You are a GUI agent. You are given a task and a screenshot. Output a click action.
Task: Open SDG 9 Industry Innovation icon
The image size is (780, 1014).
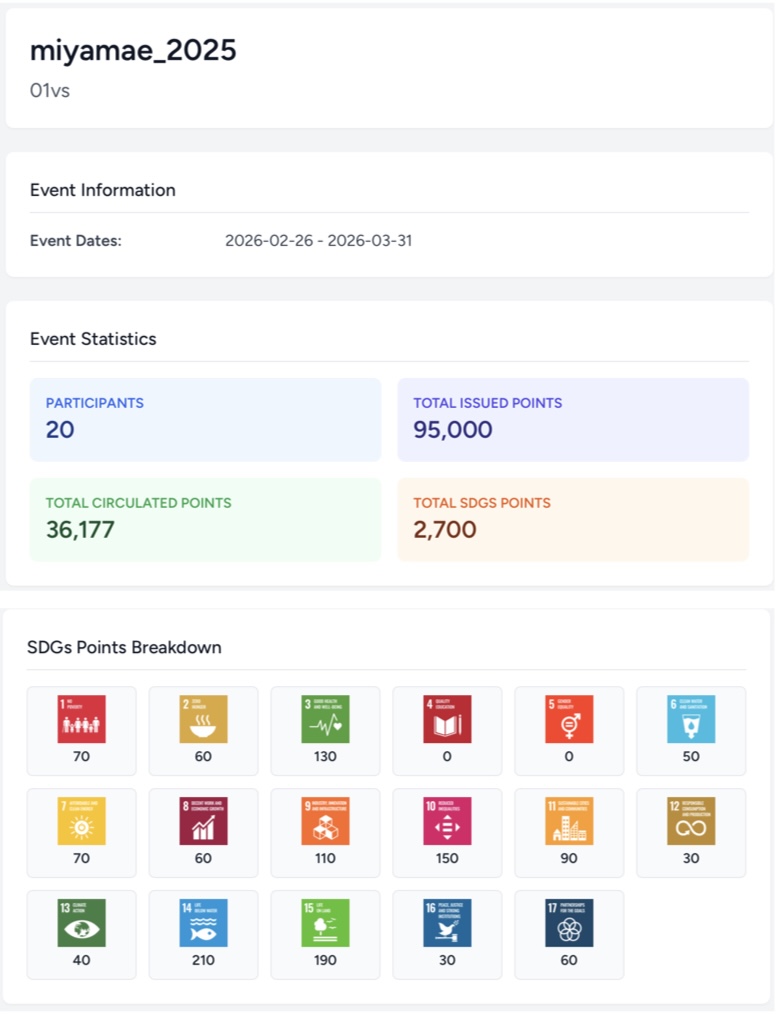click(x=326, y=821)
